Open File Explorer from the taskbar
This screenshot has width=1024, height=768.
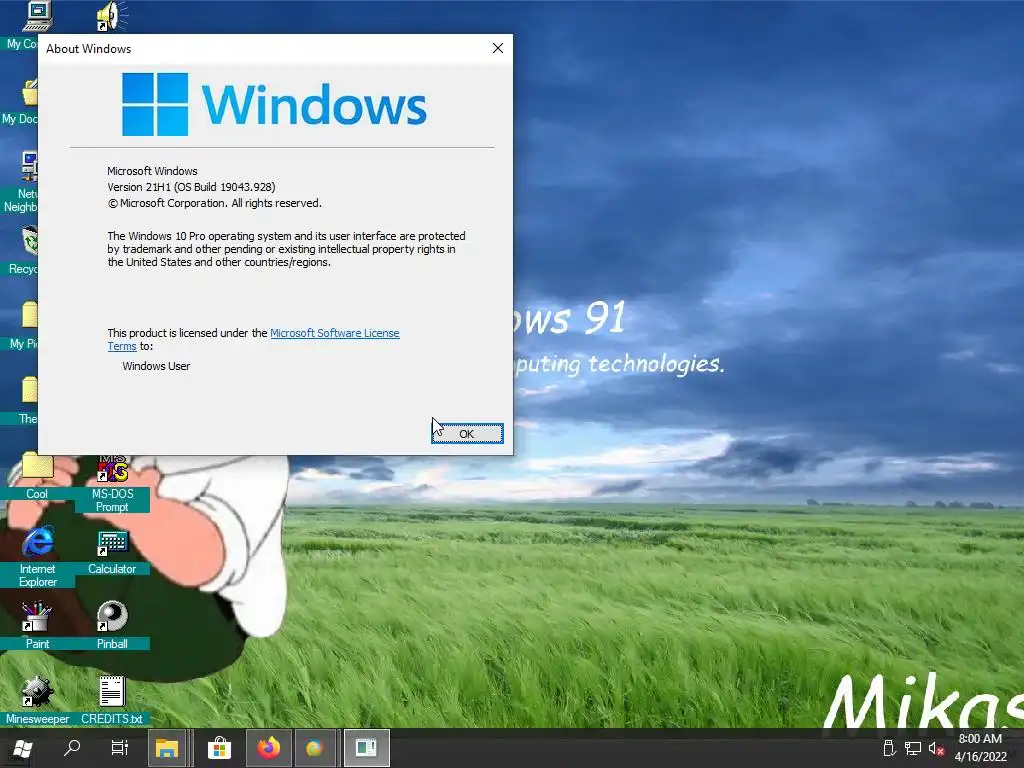pyautogui.click(x=167, y=748)
